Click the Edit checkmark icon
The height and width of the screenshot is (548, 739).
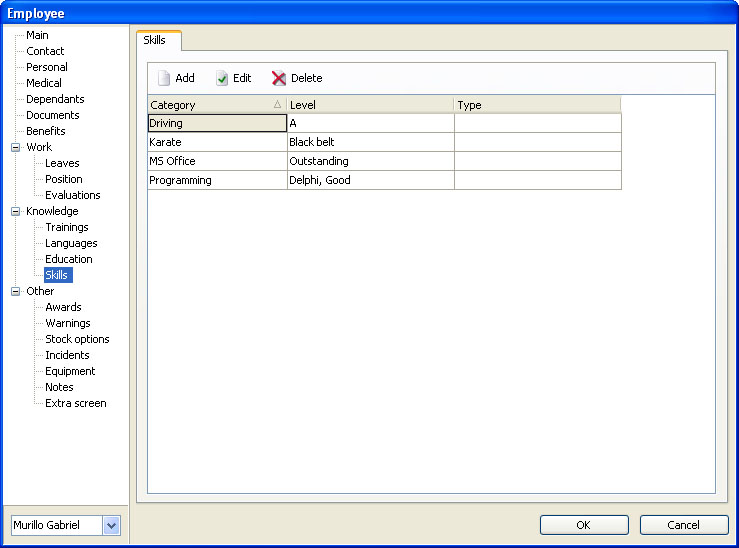(222, 78)
